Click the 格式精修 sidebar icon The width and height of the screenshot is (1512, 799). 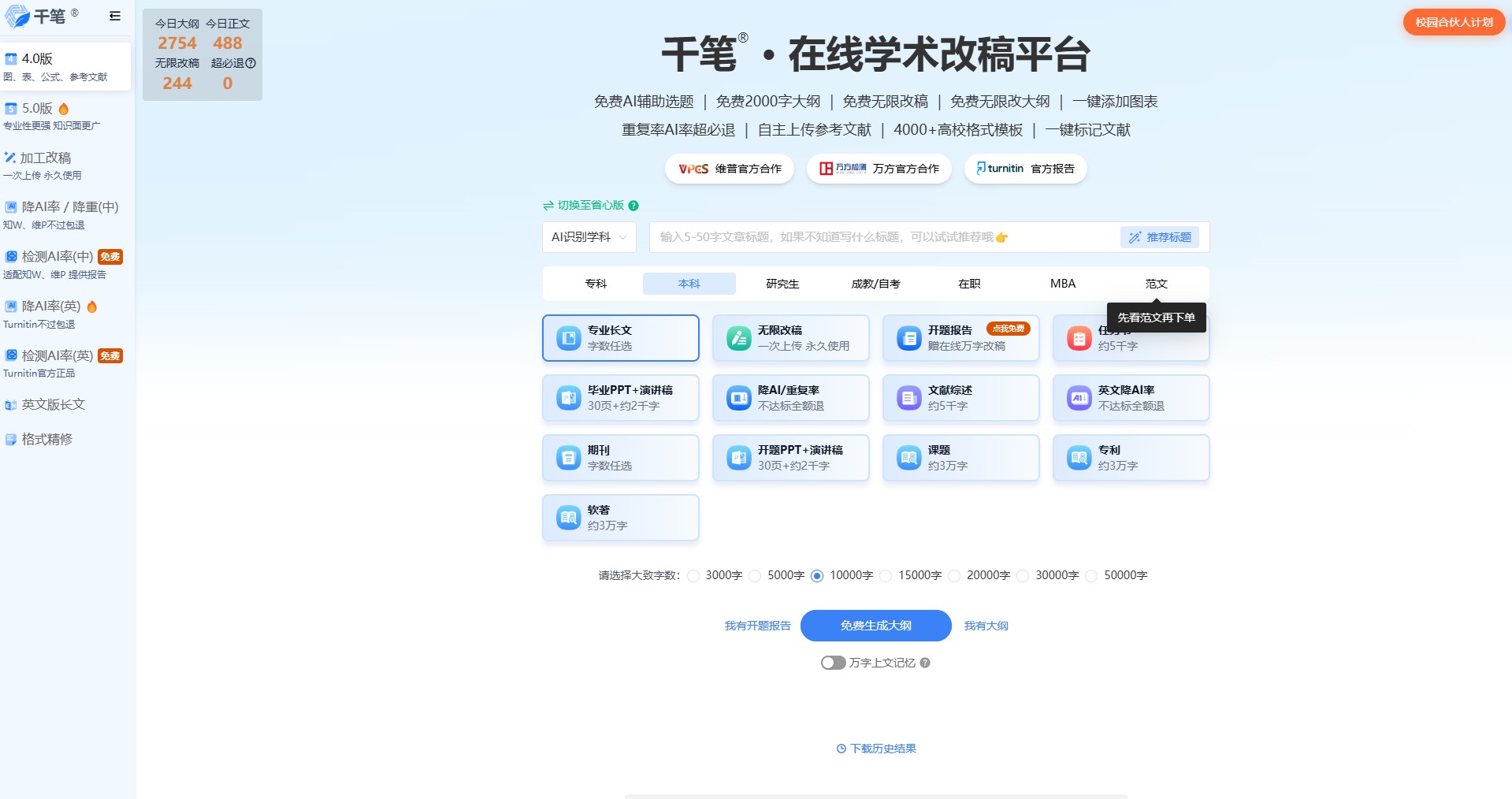pos(11,440)
